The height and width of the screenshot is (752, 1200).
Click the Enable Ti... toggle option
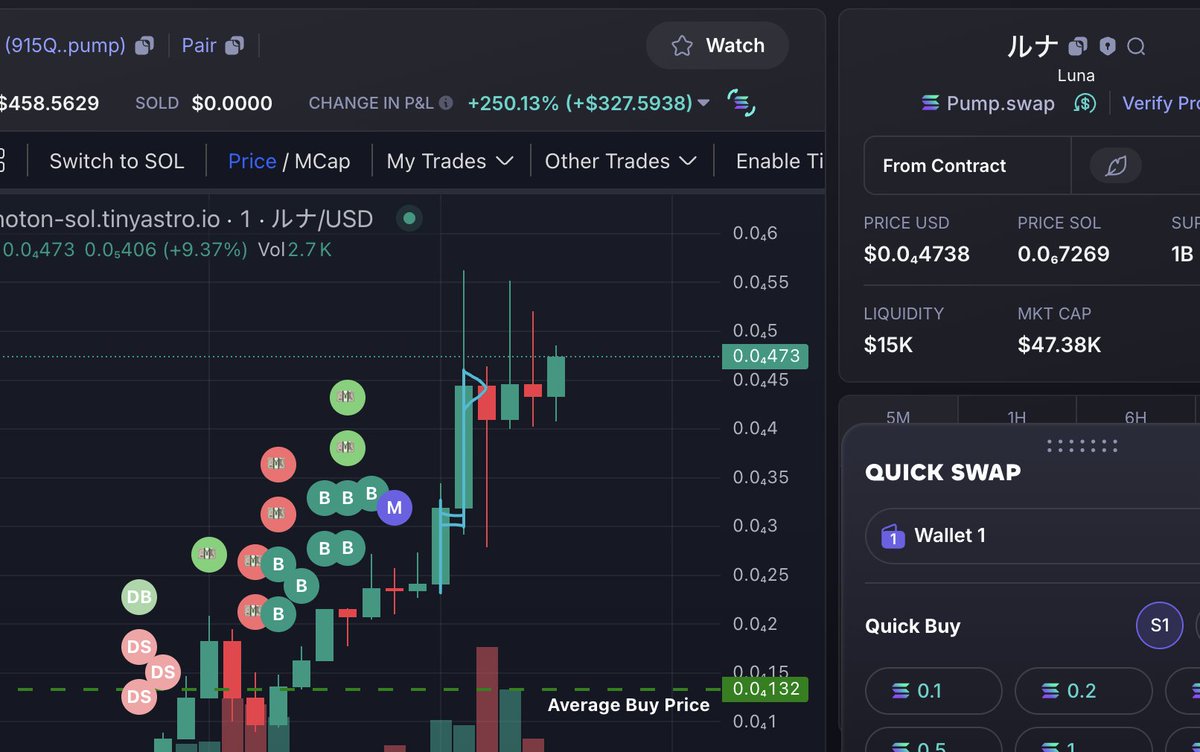pos(780,161)
